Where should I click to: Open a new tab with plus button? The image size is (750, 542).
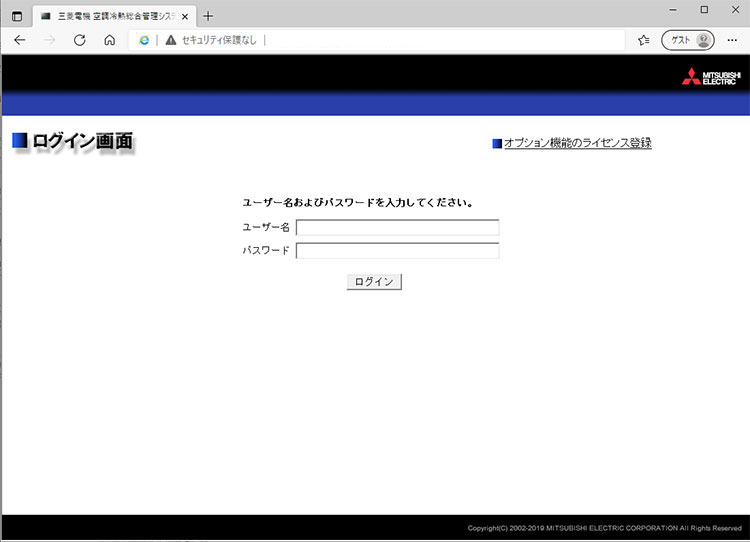tap(208, 16)
